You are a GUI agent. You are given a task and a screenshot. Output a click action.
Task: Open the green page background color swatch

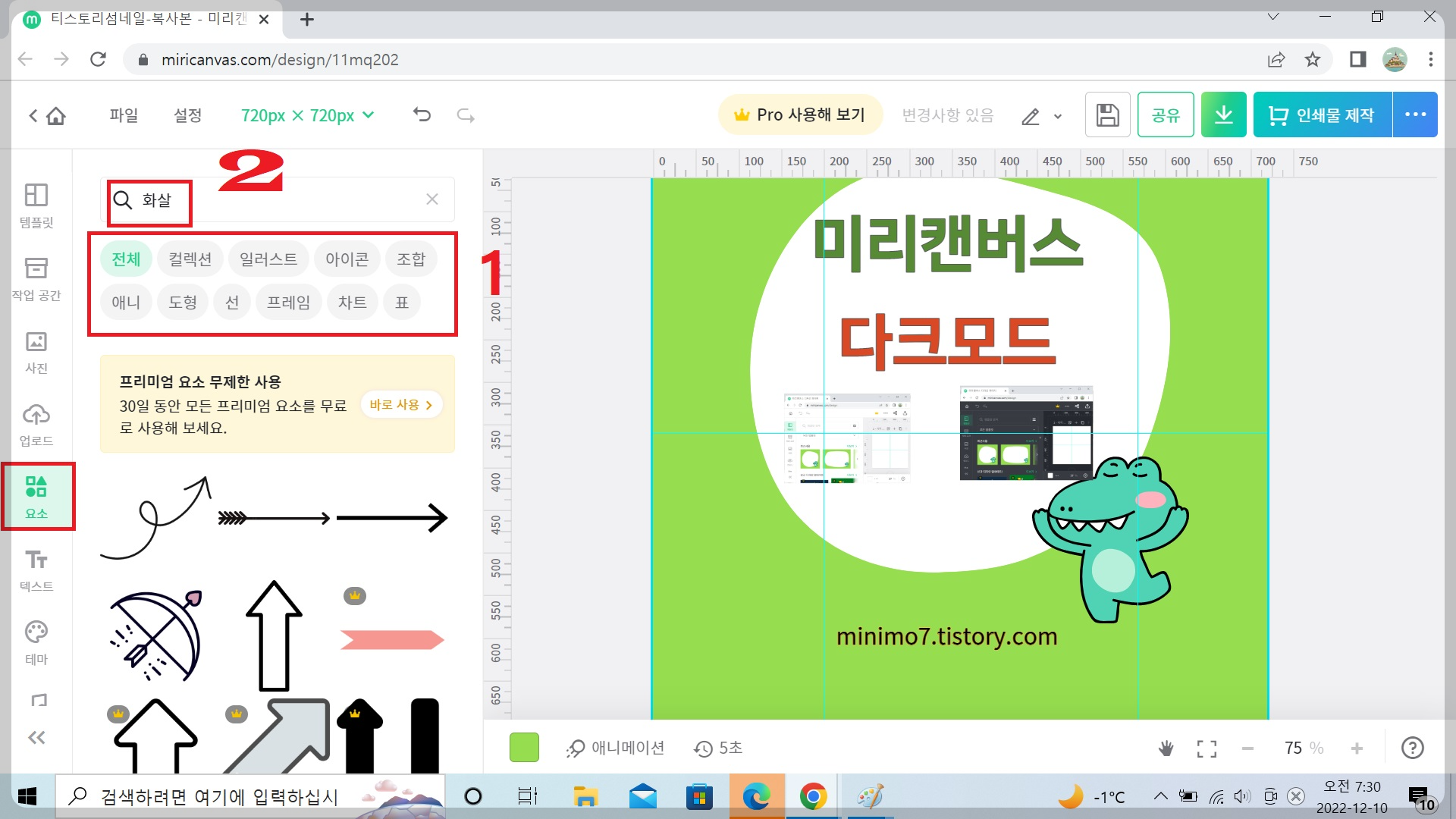click(x=524, y=748)
